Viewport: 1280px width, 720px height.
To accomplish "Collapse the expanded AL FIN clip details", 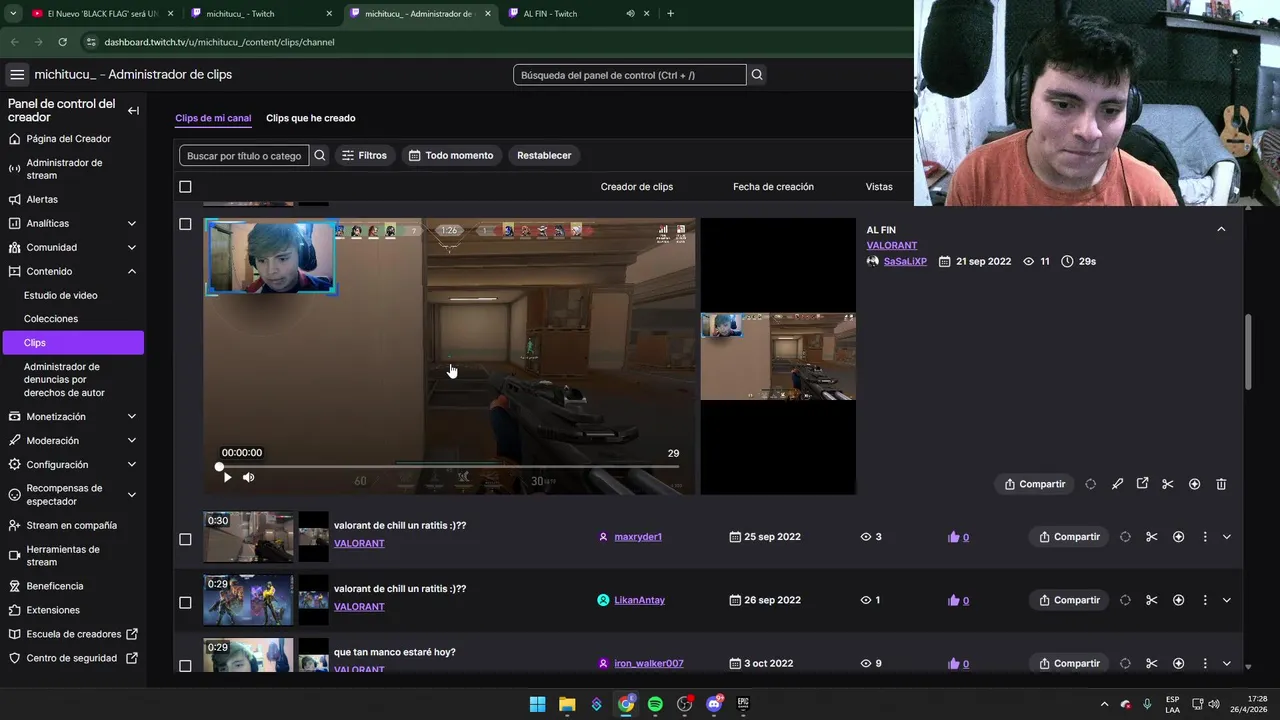I will (x=1221, y=229).
